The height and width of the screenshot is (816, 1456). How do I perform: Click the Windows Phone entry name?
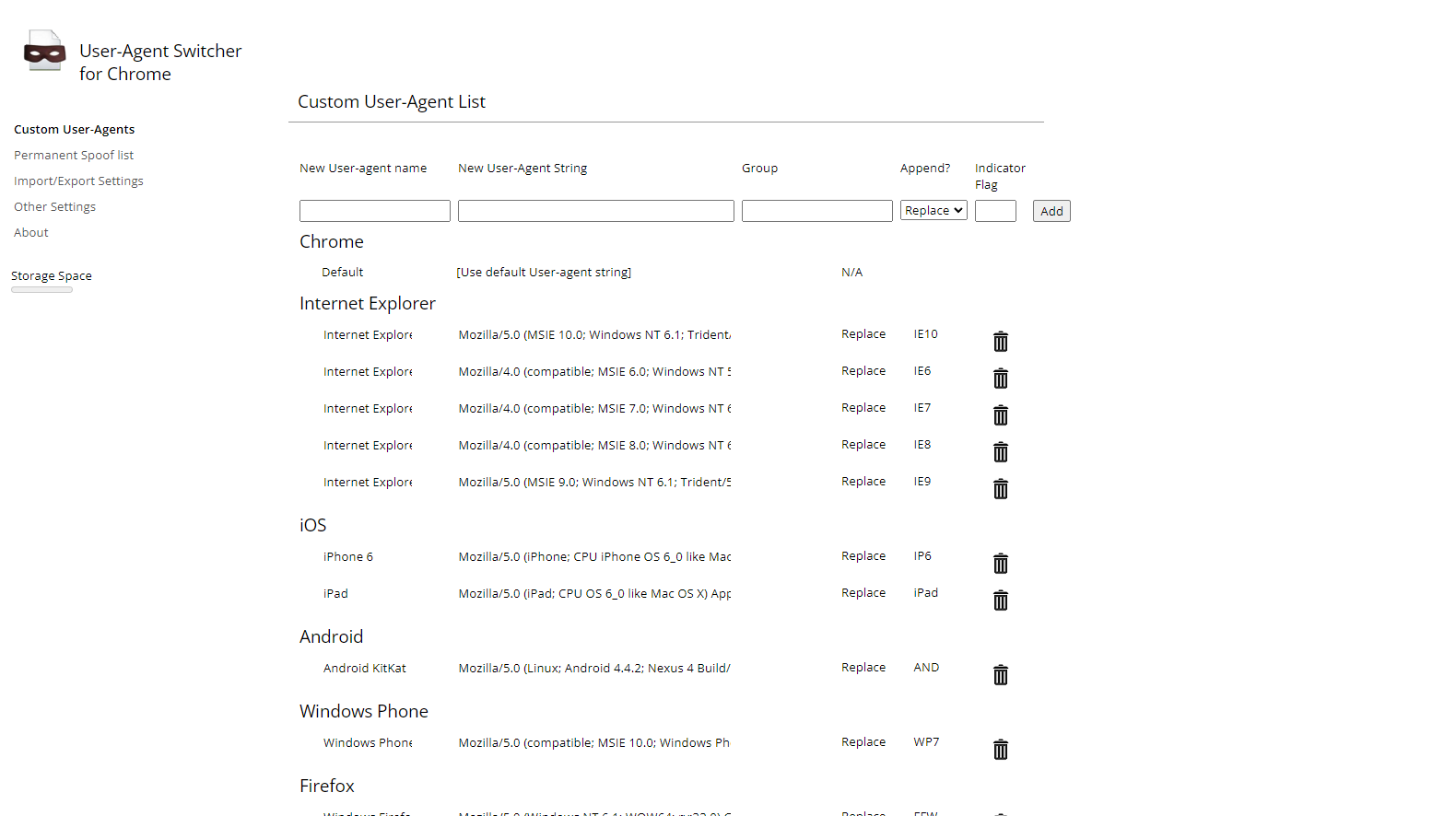(x=368, y=743)
